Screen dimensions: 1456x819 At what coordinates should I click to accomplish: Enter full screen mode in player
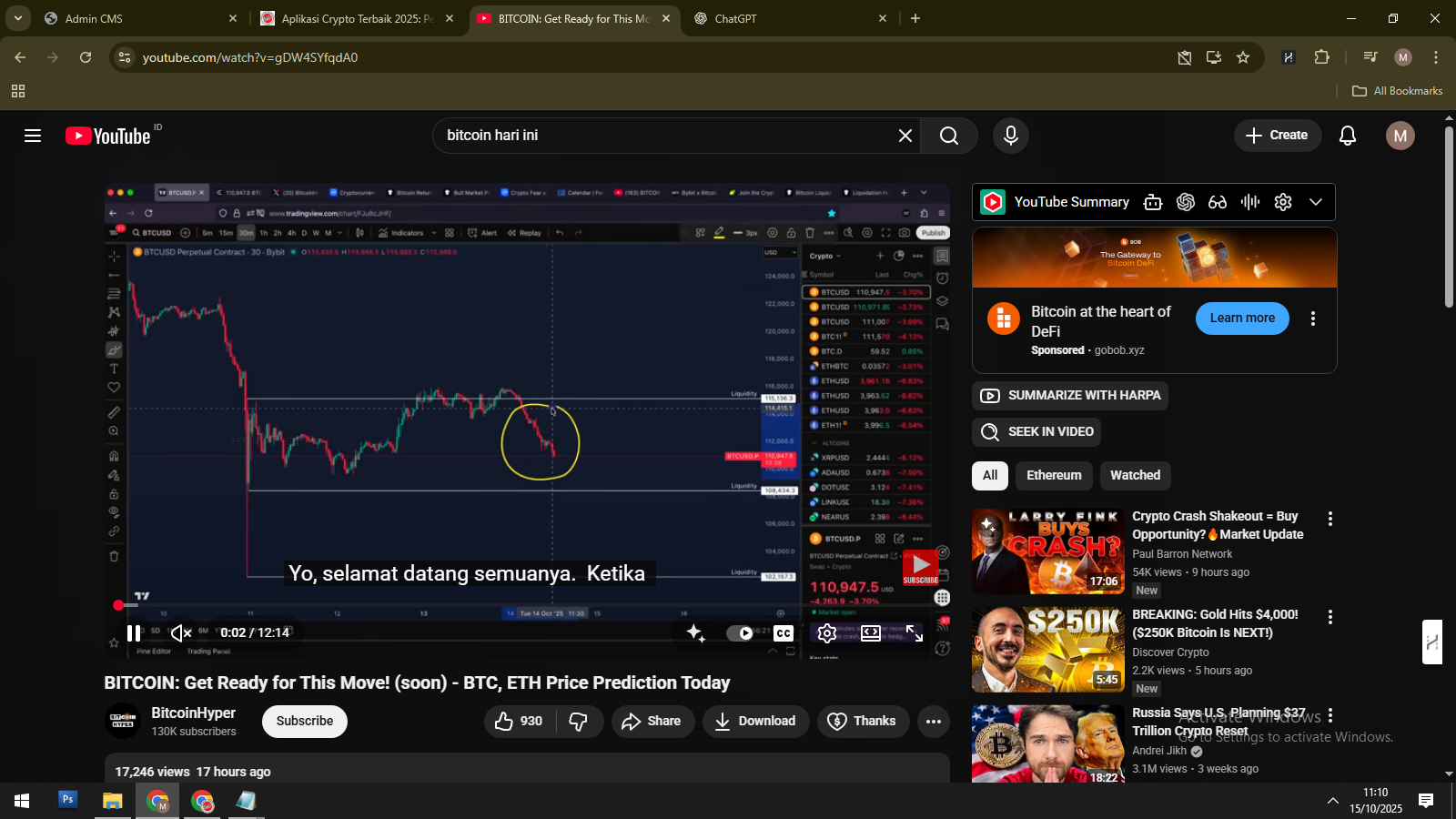point(915,633)
